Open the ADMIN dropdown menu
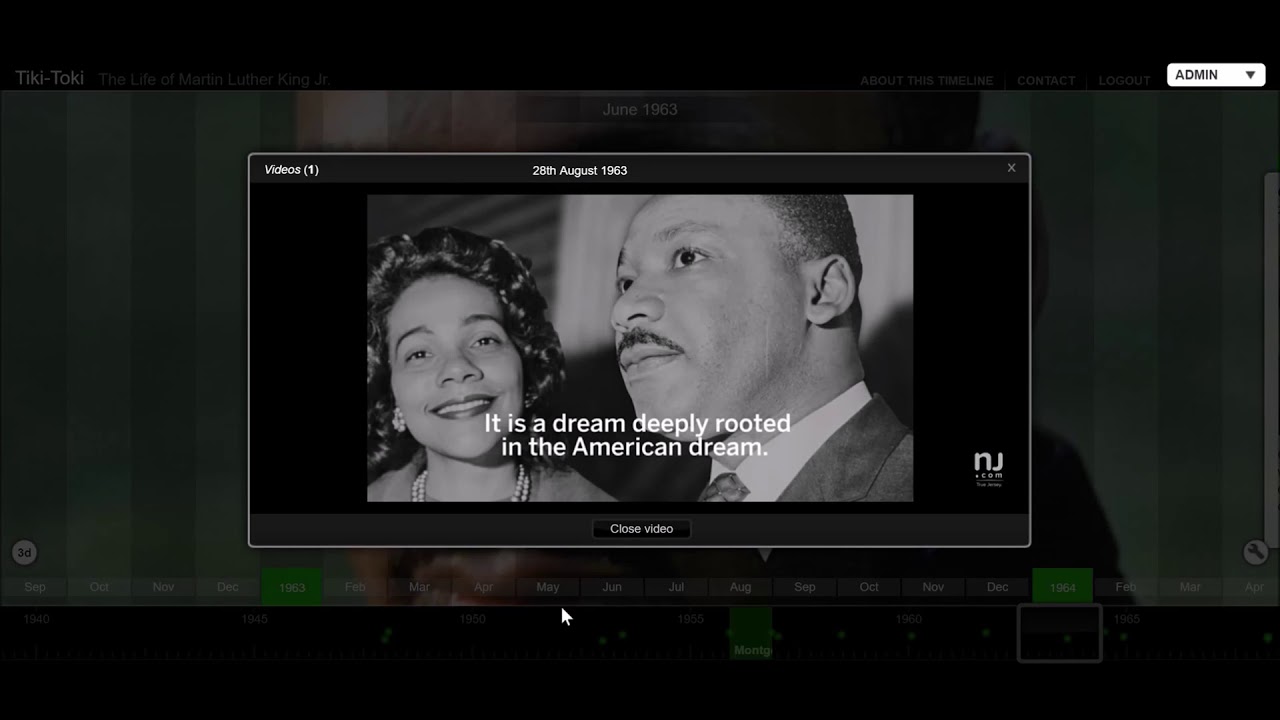 [1216, 75]
